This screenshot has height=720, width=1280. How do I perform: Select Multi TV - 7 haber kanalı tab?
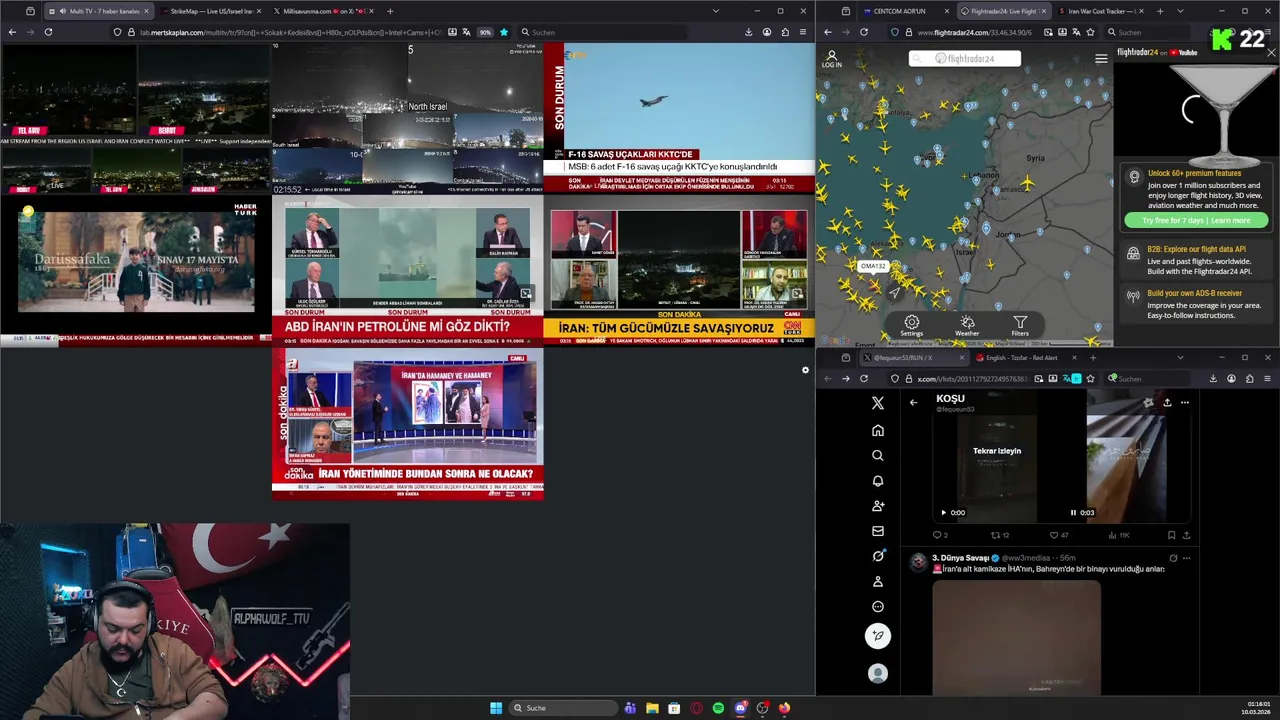point(98,11)
